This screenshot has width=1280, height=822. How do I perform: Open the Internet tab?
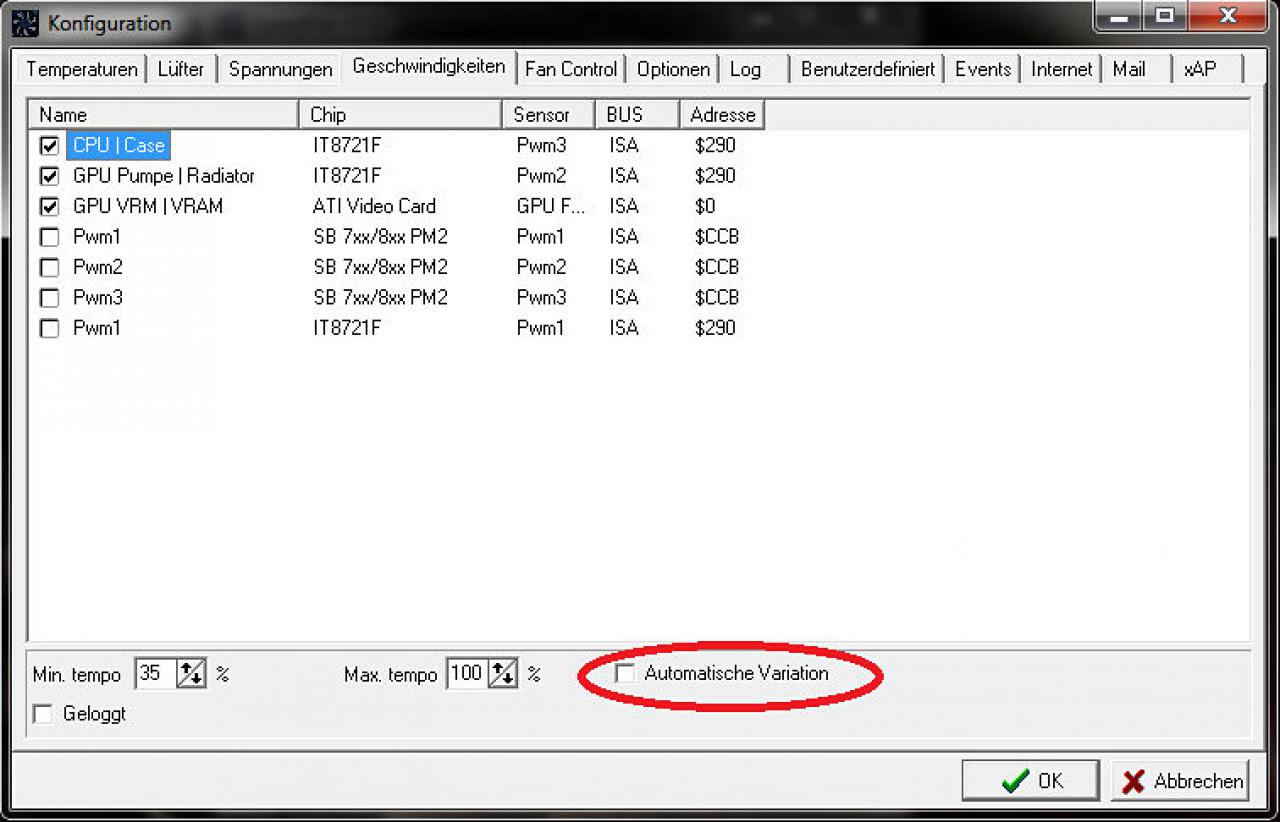pos(1062,69)
